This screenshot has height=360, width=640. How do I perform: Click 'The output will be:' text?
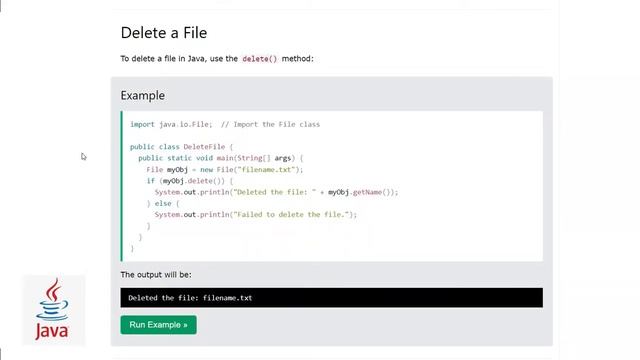pos(156,275)
